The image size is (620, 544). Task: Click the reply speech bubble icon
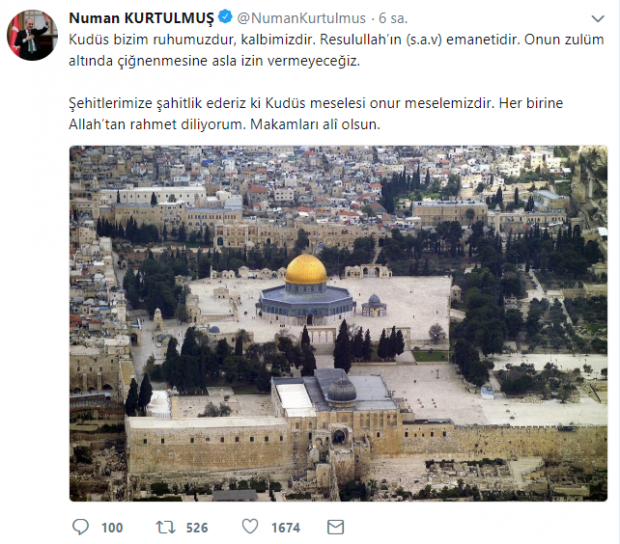81,527
